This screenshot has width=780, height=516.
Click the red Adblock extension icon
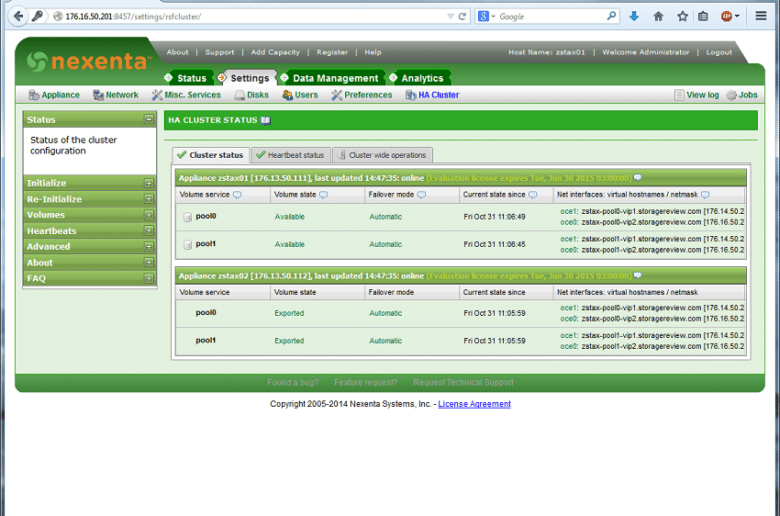pyautogui.click(x=726, y=16)
